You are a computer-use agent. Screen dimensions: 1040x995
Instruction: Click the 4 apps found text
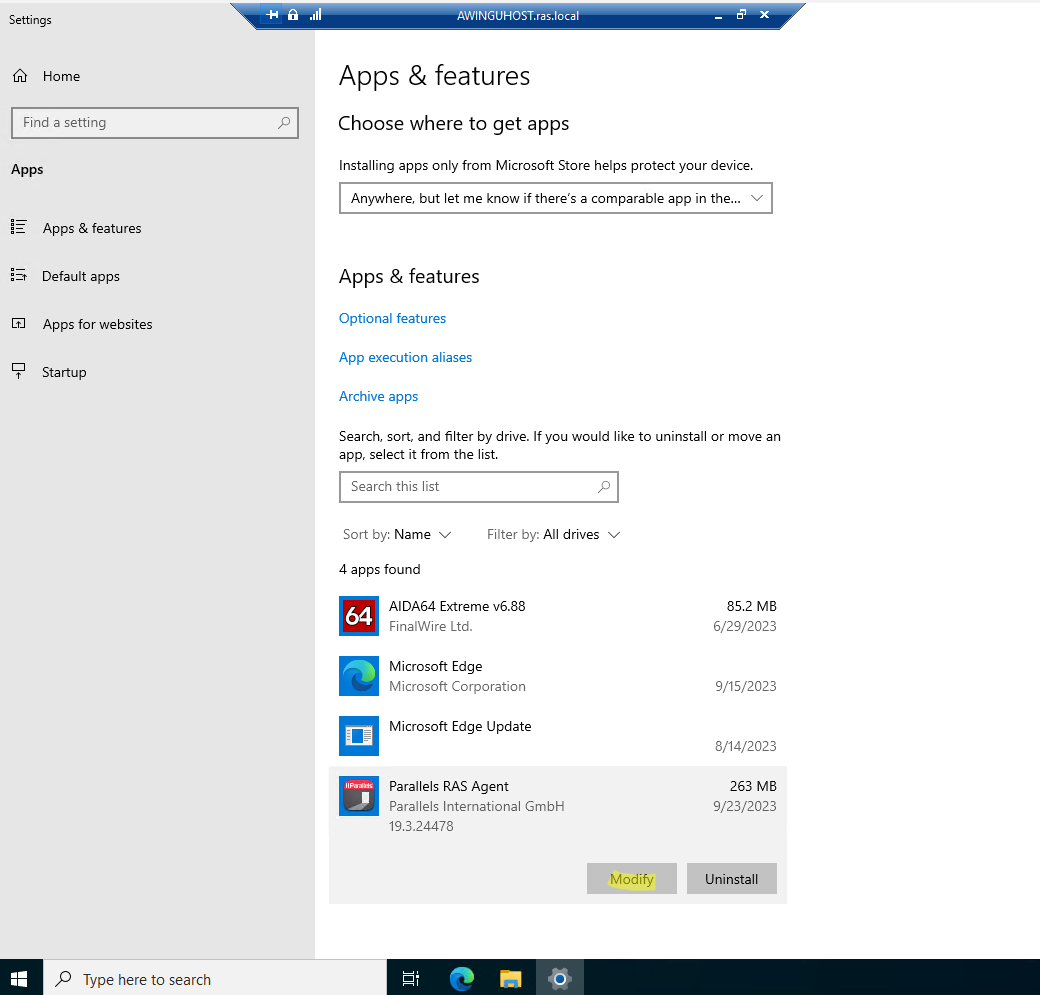pyautogui.click(x=379, y=570)
